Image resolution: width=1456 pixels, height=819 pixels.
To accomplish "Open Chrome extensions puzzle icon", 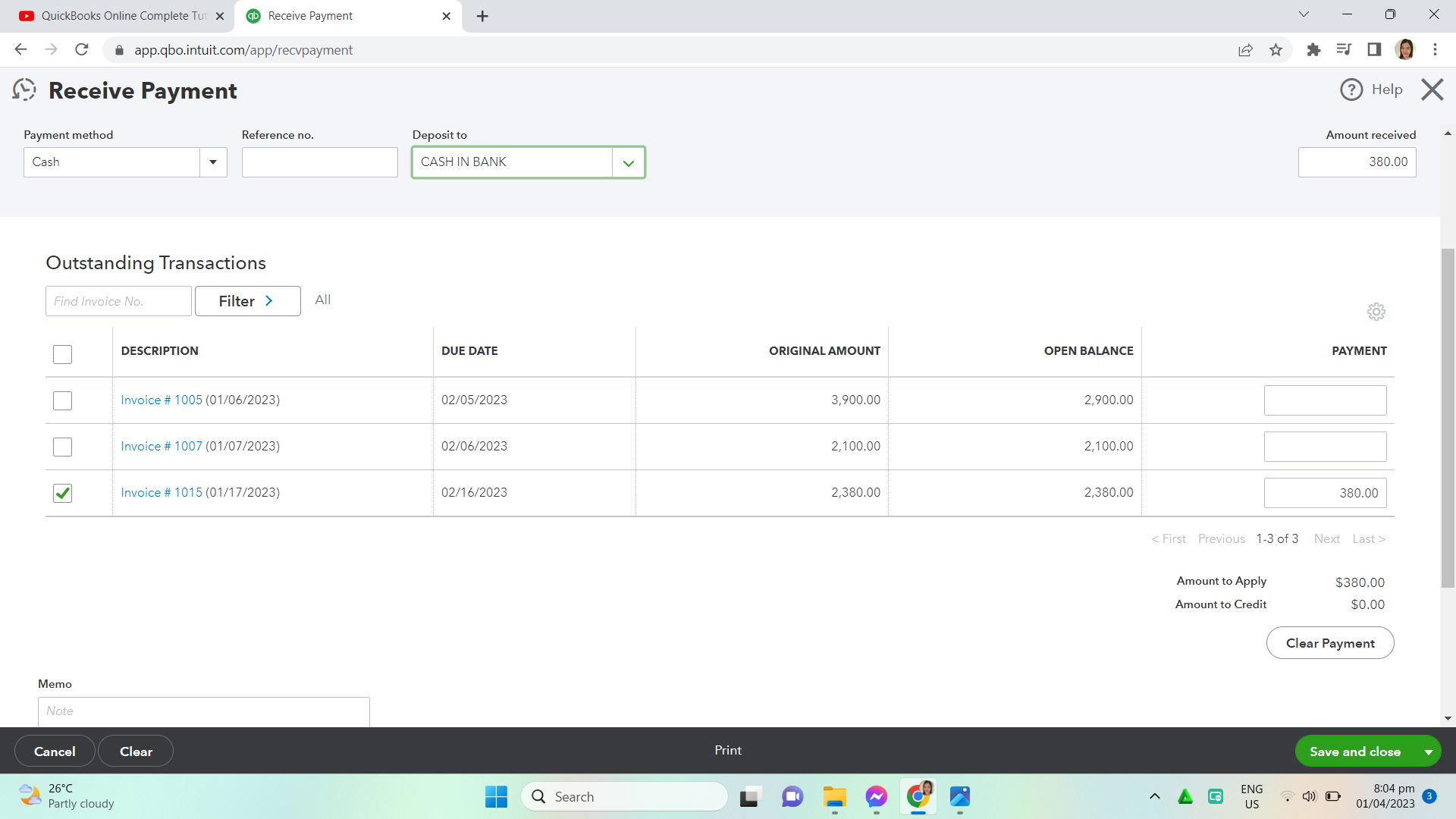I will tap(1313, 50).
